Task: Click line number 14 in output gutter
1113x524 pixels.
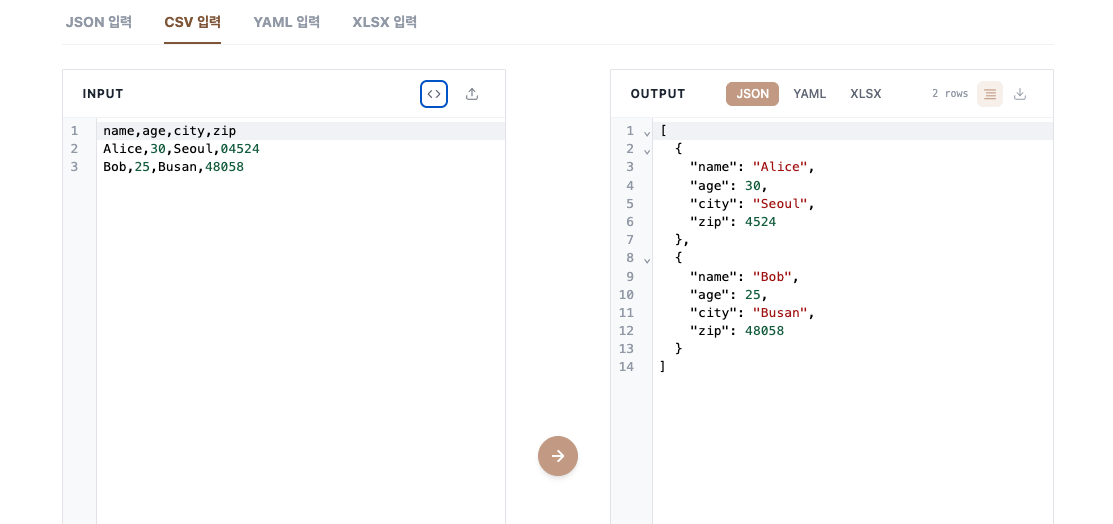Action: pyautogui.click(x=626, y=367)
